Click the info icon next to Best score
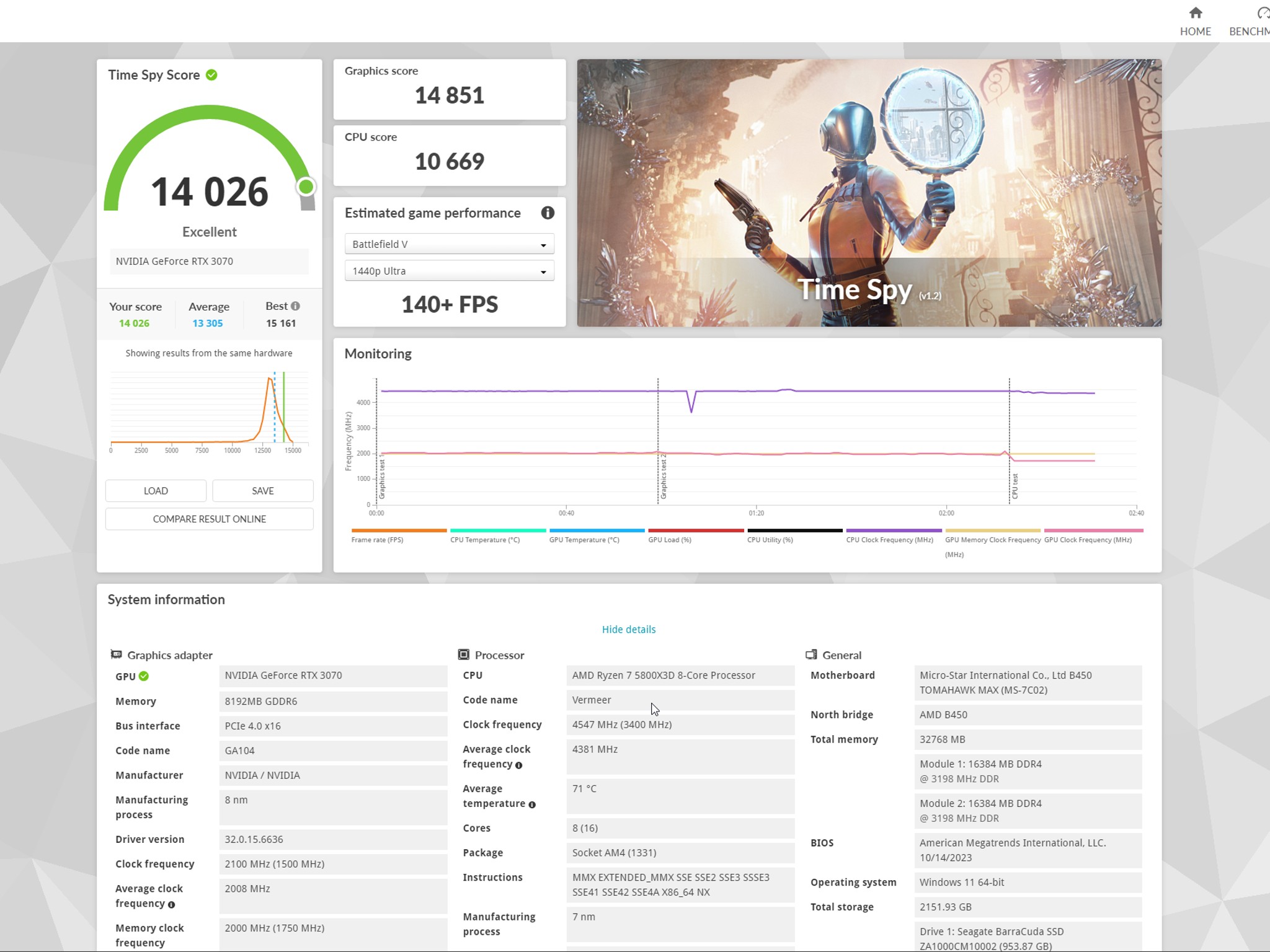Screen dimensions: 1270x952 [295, 306]
